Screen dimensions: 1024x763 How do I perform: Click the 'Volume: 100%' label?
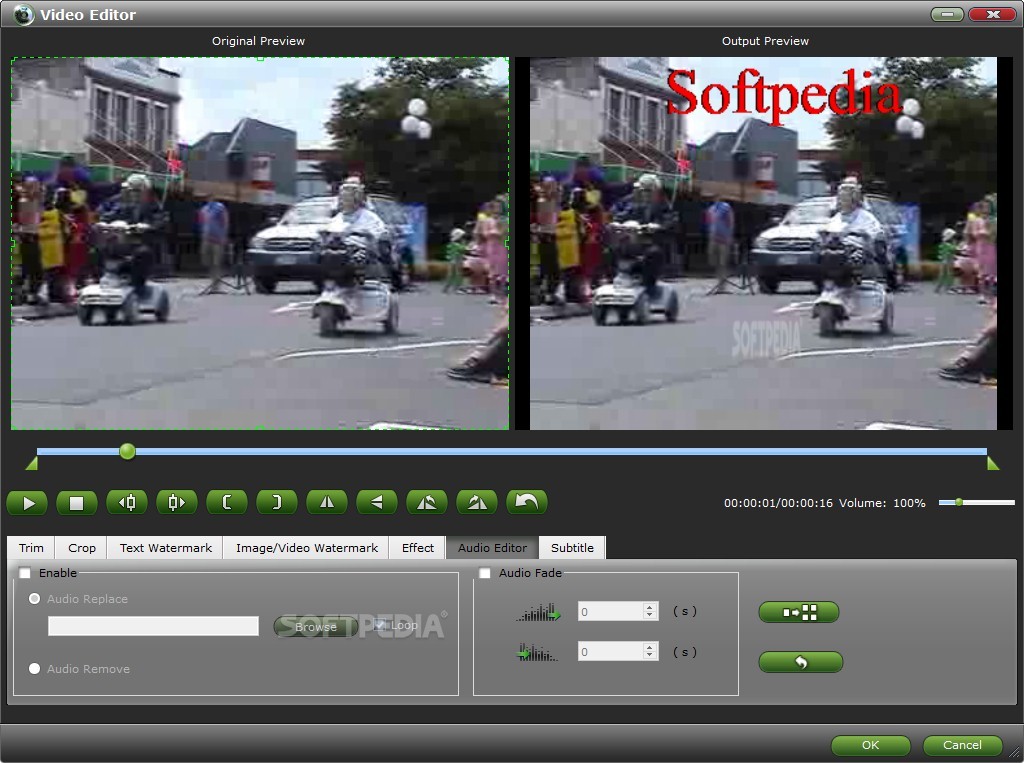click(x=882, y=503)
